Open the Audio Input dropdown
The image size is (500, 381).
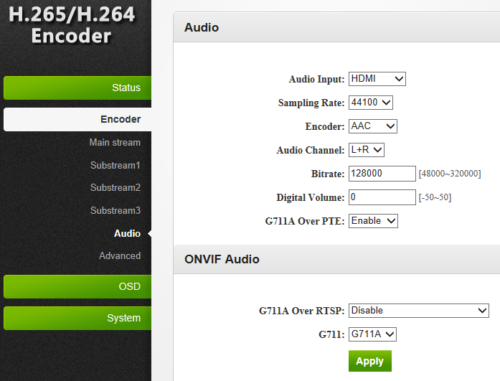[377, 79]
